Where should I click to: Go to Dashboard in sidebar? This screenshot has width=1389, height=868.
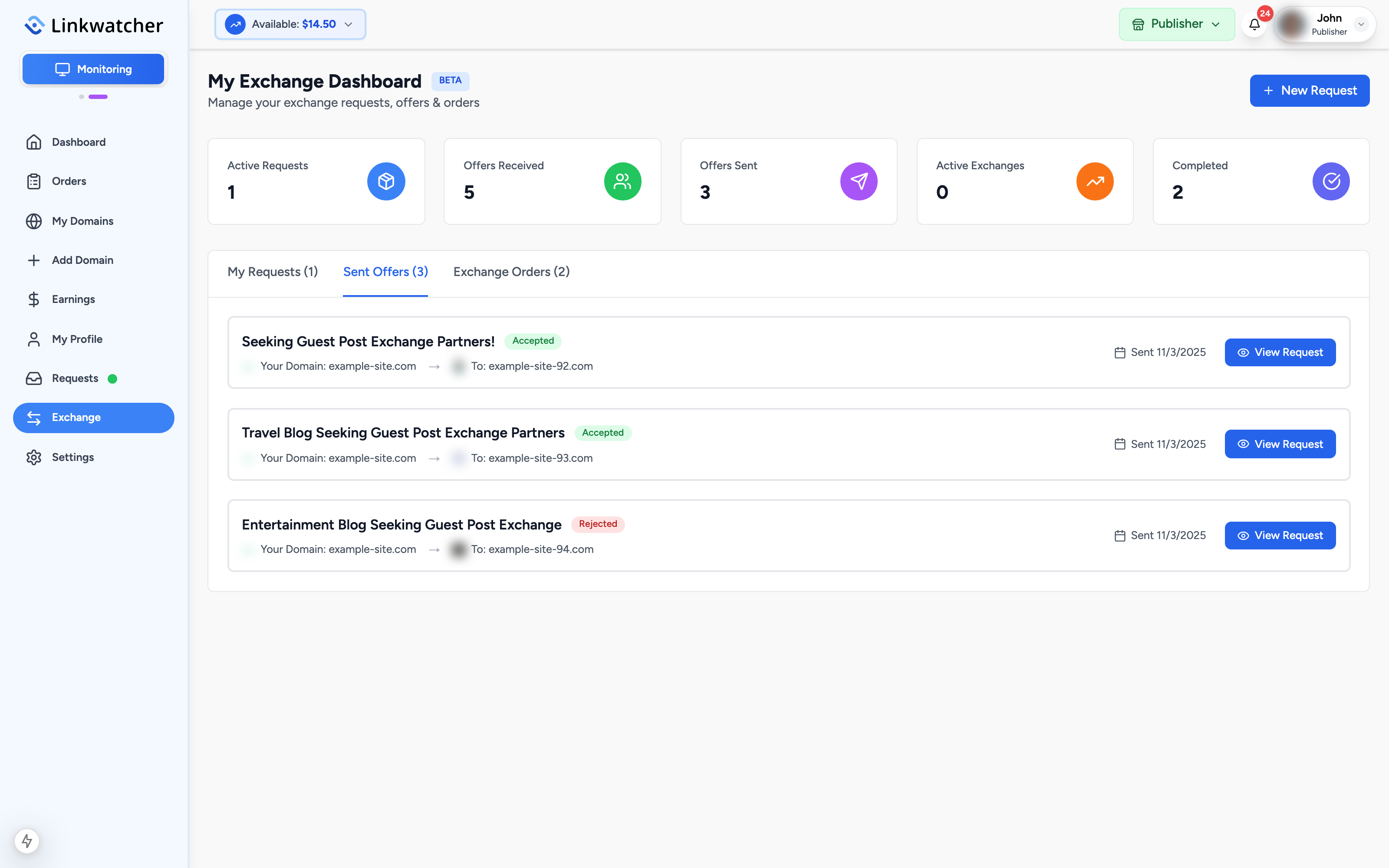94,142
